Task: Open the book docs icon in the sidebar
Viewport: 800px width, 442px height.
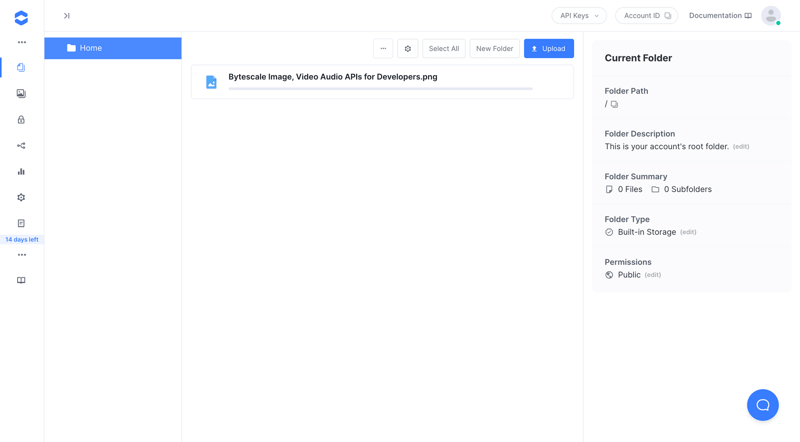Action: pos(21,280)
